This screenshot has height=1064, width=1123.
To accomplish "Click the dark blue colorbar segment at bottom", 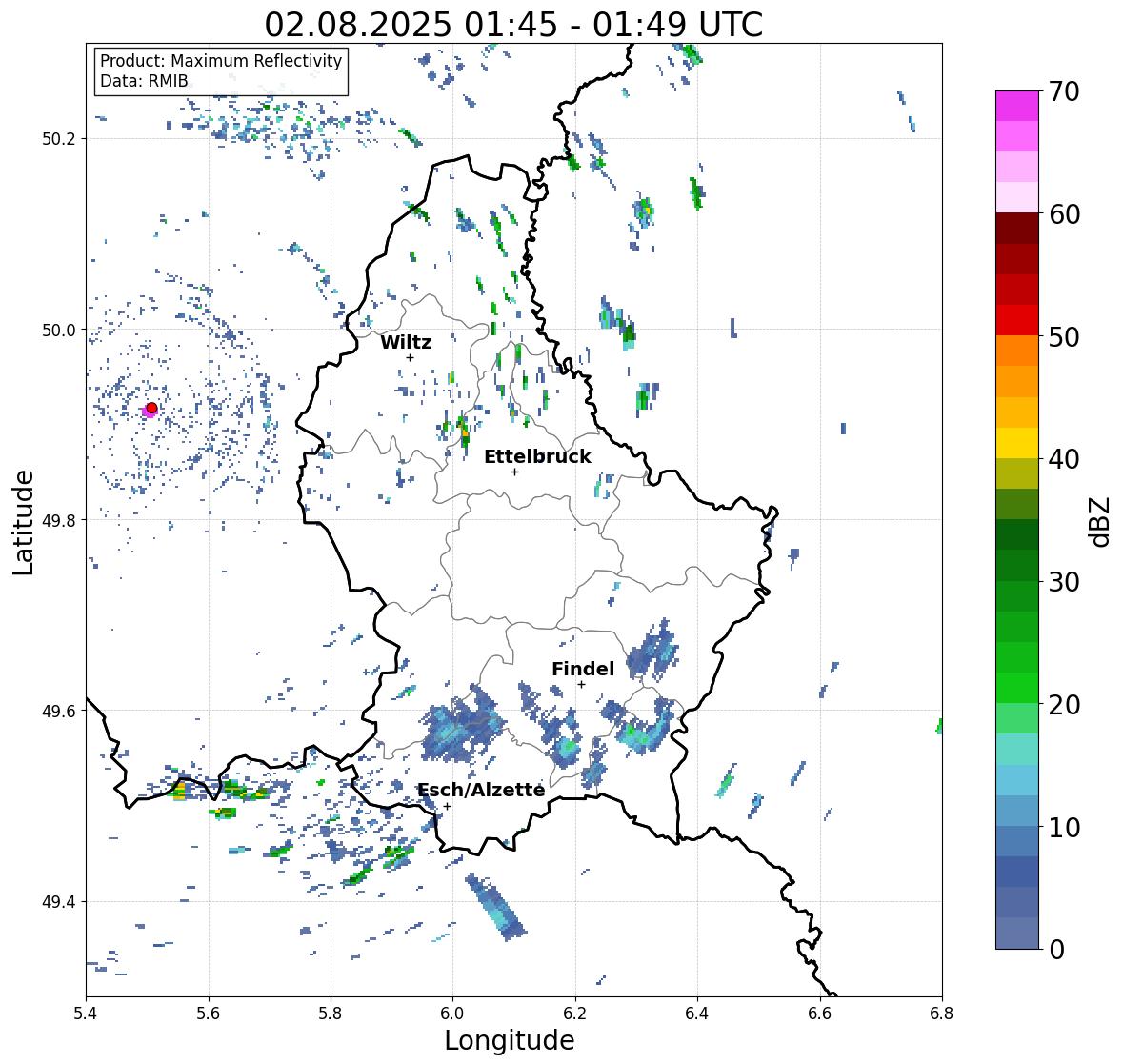I will pyautogui.click(x=1017, y=933).
